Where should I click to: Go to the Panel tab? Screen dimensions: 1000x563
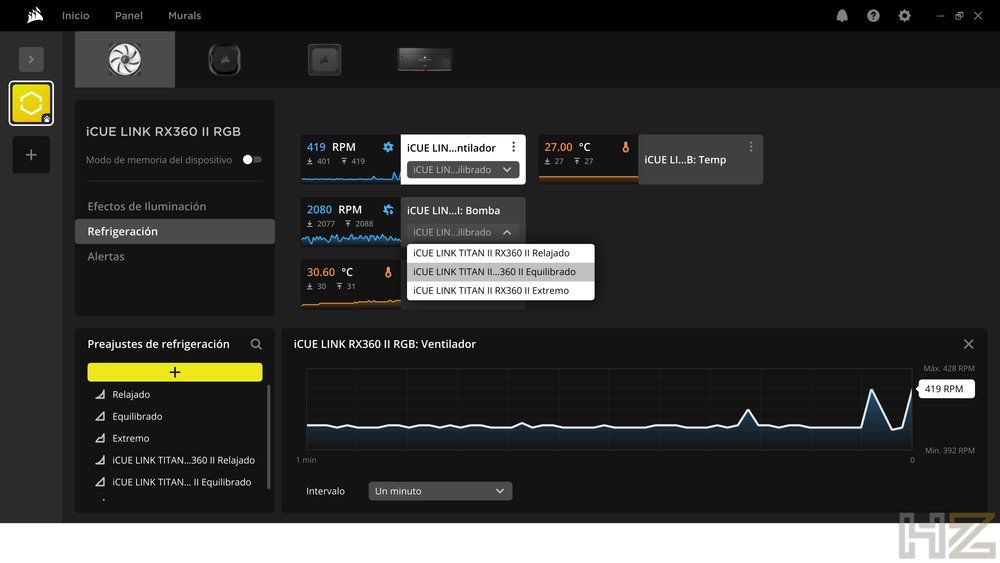[129, 15]
